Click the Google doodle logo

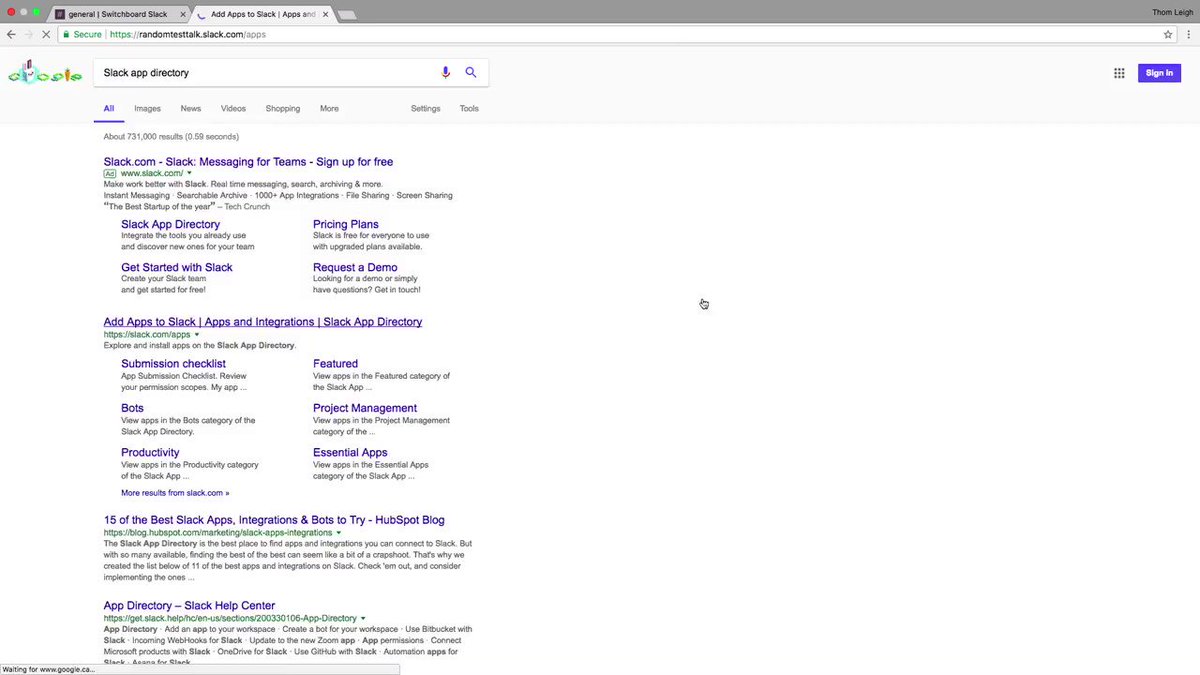45,74
